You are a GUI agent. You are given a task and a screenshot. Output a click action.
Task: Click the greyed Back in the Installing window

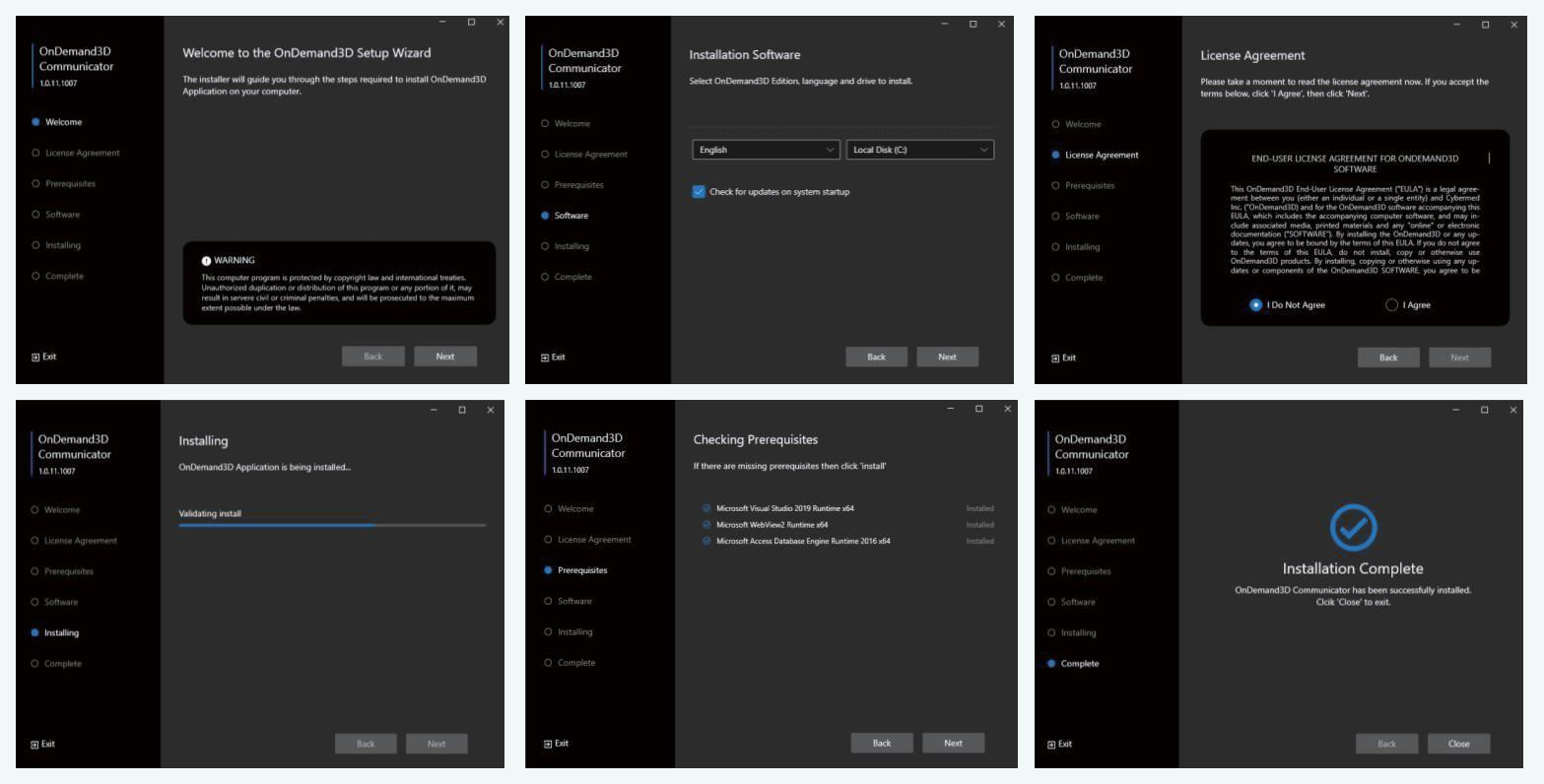tap(366, 745)
